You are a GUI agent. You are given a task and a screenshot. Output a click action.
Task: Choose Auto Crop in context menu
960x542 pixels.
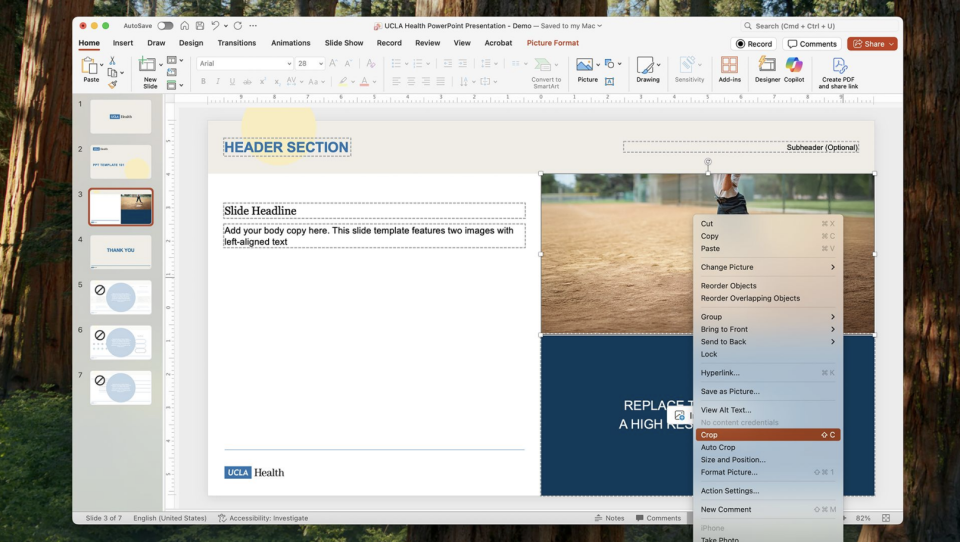pos(768,447)
